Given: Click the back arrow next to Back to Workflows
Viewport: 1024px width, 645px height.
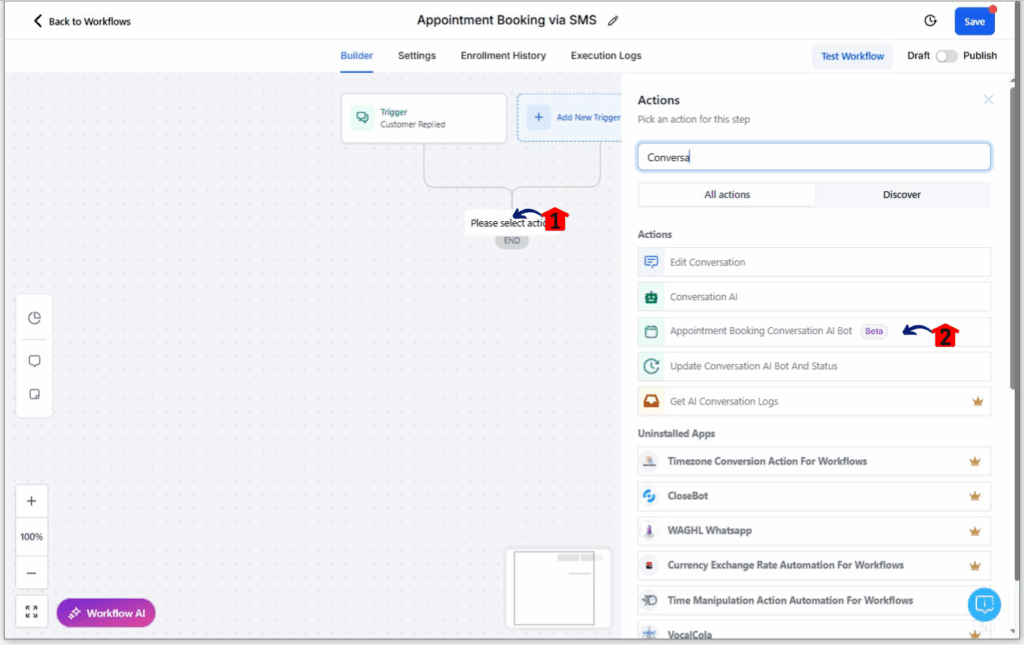Looking at the screenshot, I should (x=37, y=21).
